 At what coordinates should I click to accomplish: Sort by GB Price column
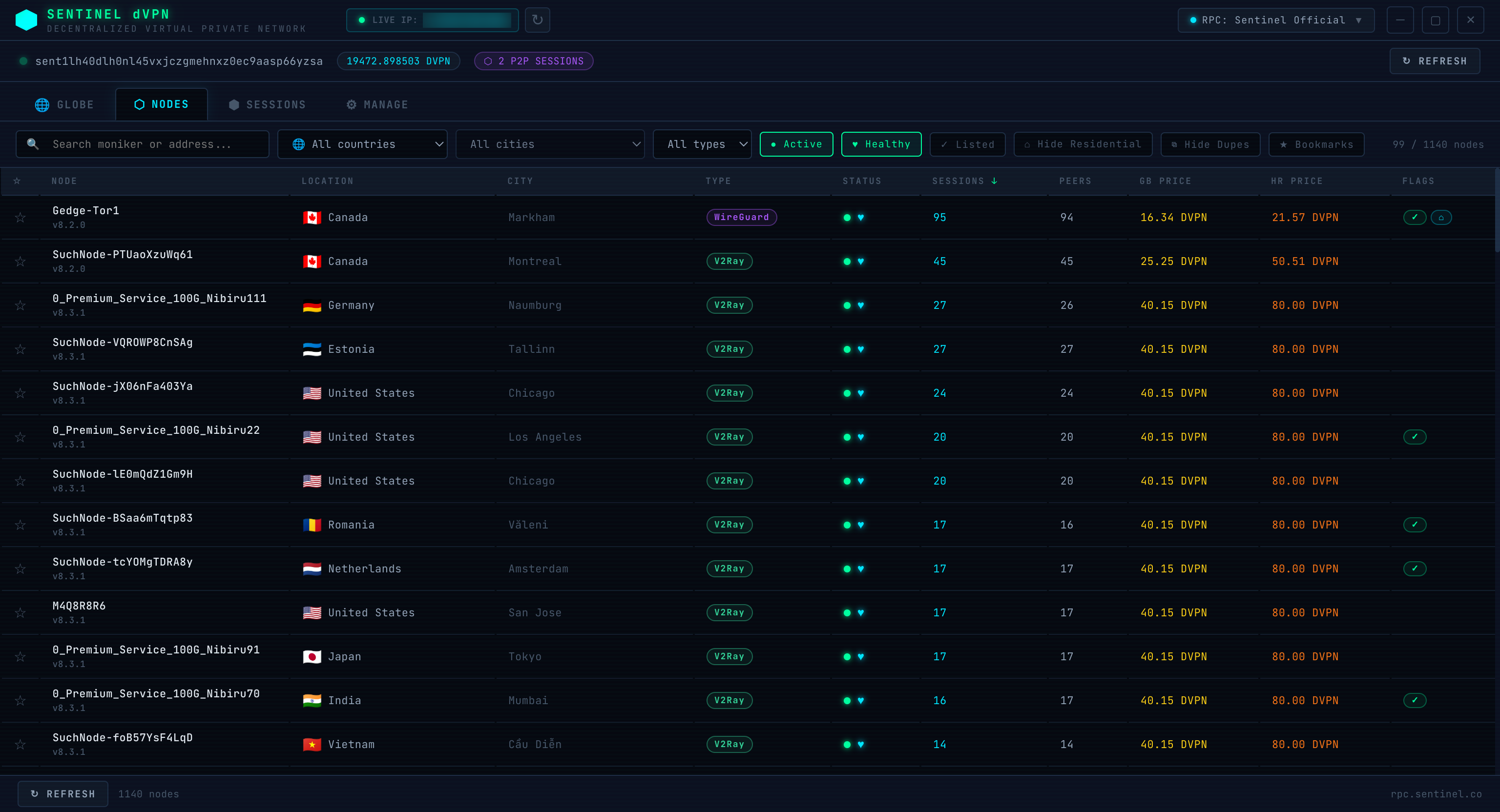coord(1165,181)
